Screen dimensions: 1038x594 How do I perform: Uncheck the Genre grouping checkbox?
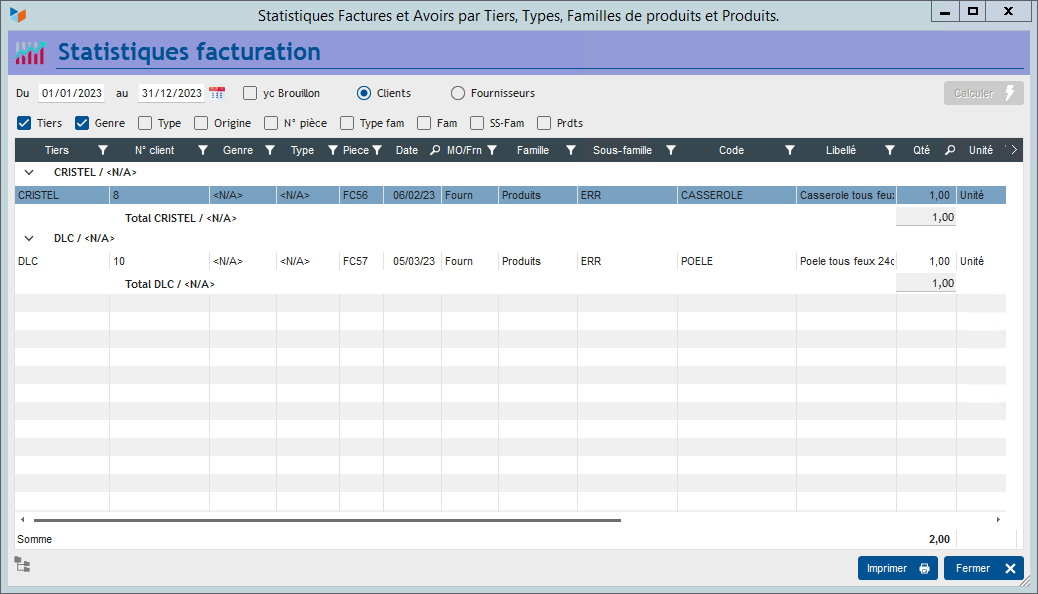coord(83,123)
